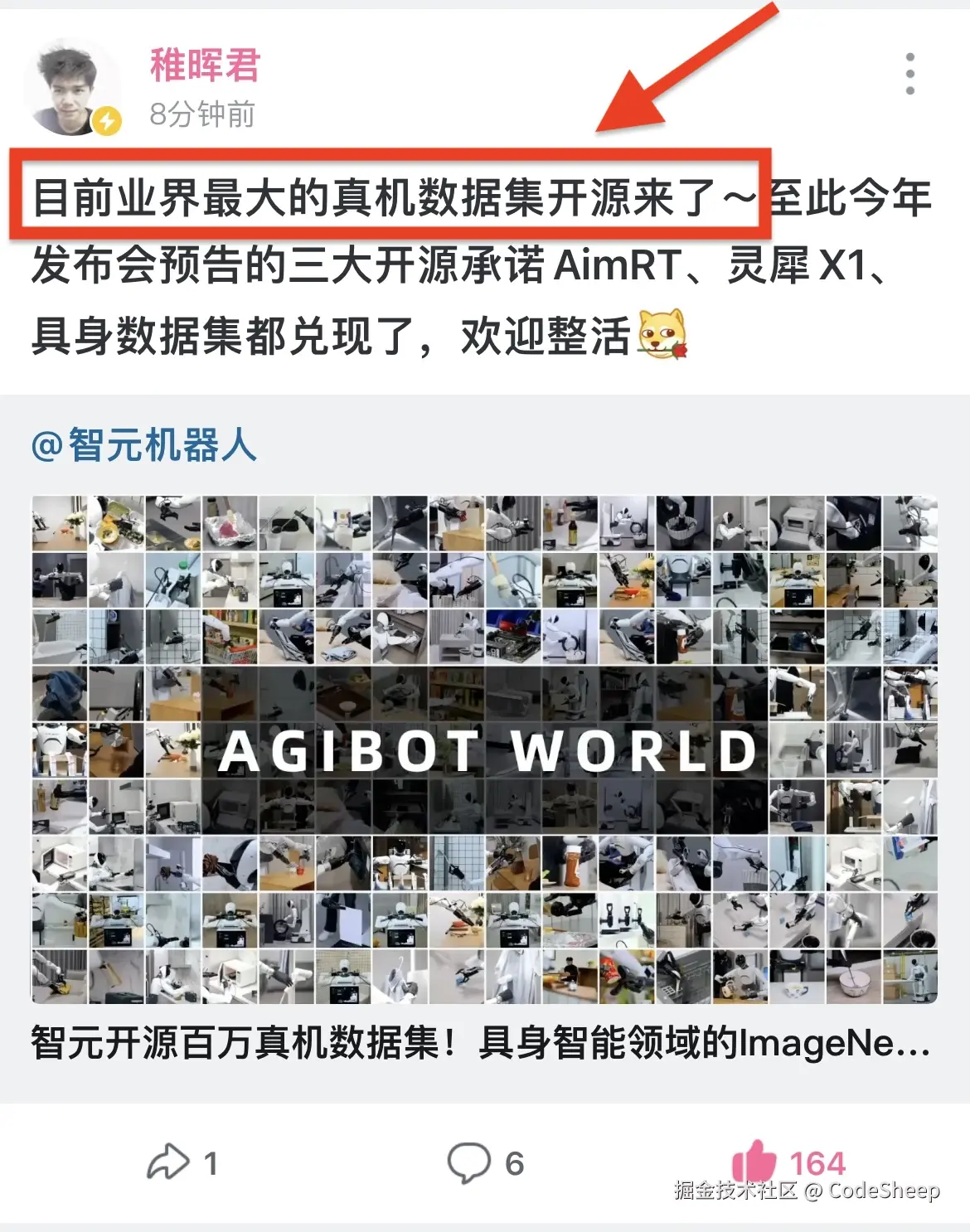Tap the comment count number 6
Screen dimensions: 970x1232
[514, 1163]
